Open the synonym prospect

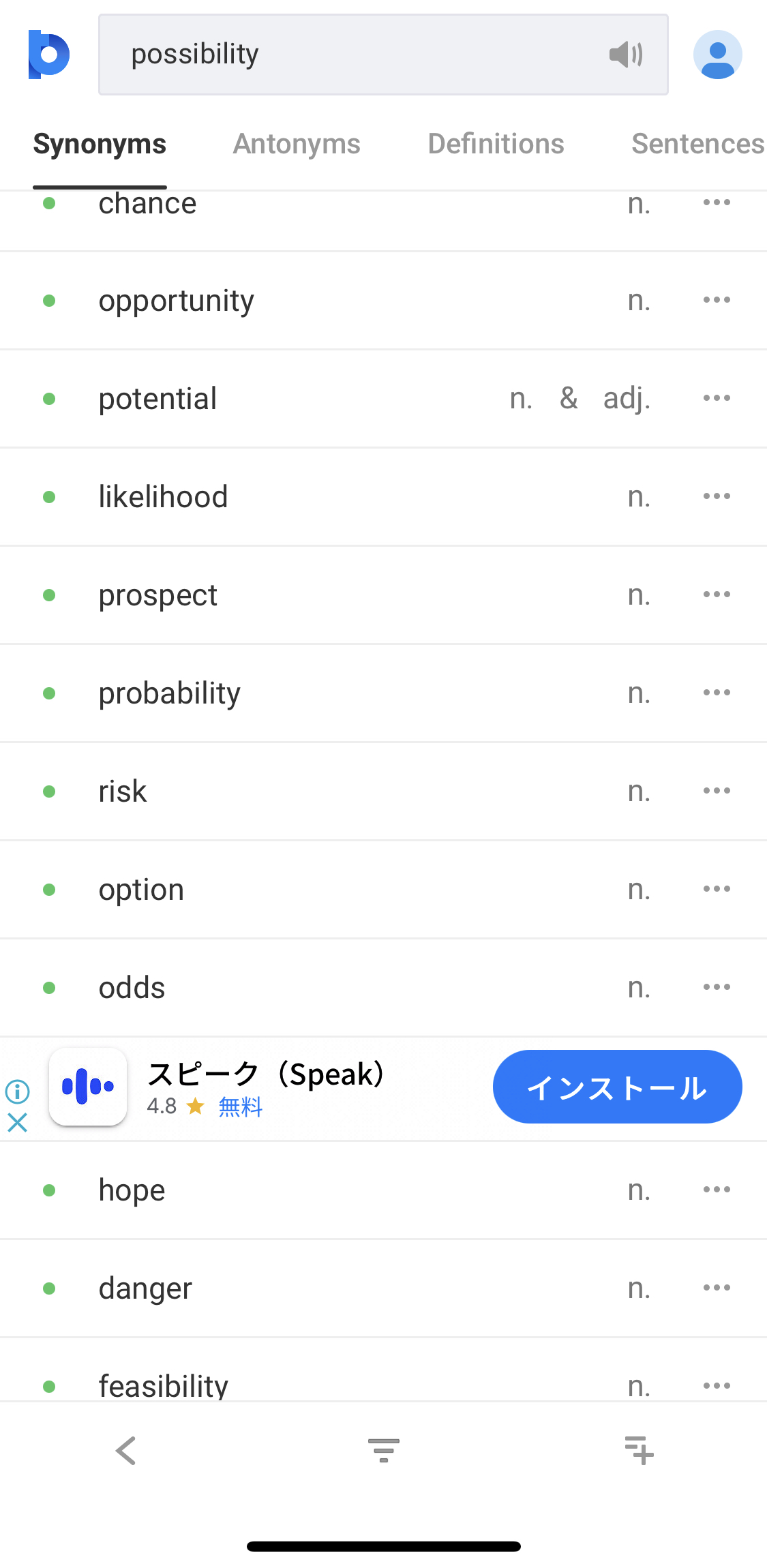click(158, 595)
